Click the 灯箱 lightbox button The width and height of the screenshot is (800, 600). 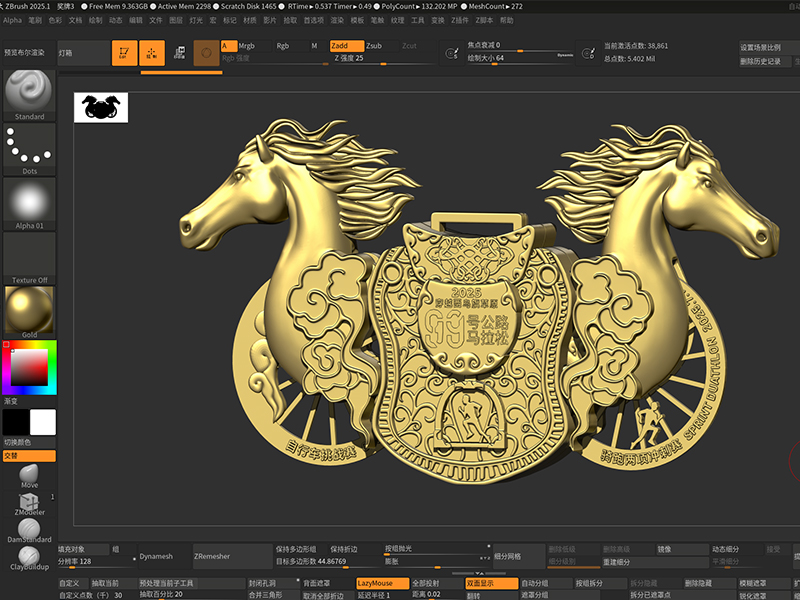pos(84,53)
